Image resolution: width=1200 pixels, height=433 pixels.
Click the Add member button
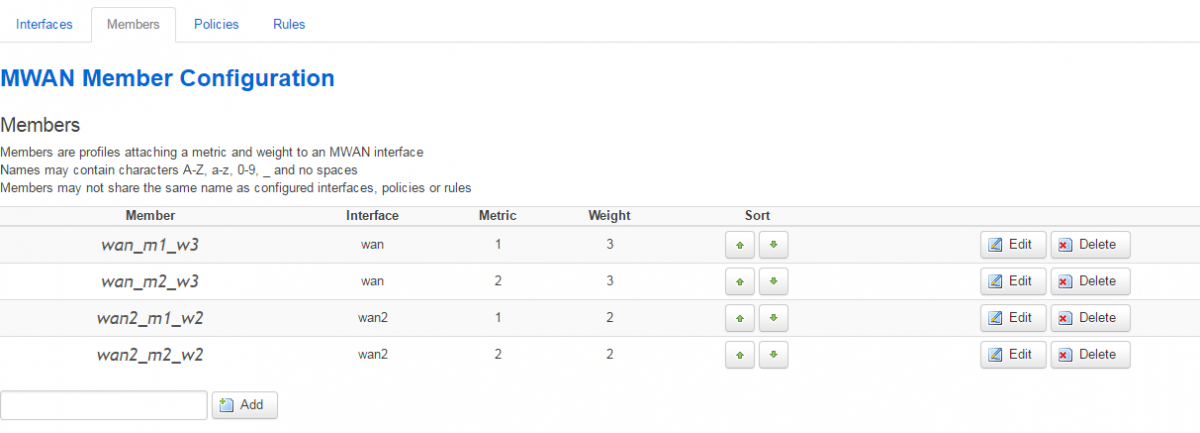244,405
